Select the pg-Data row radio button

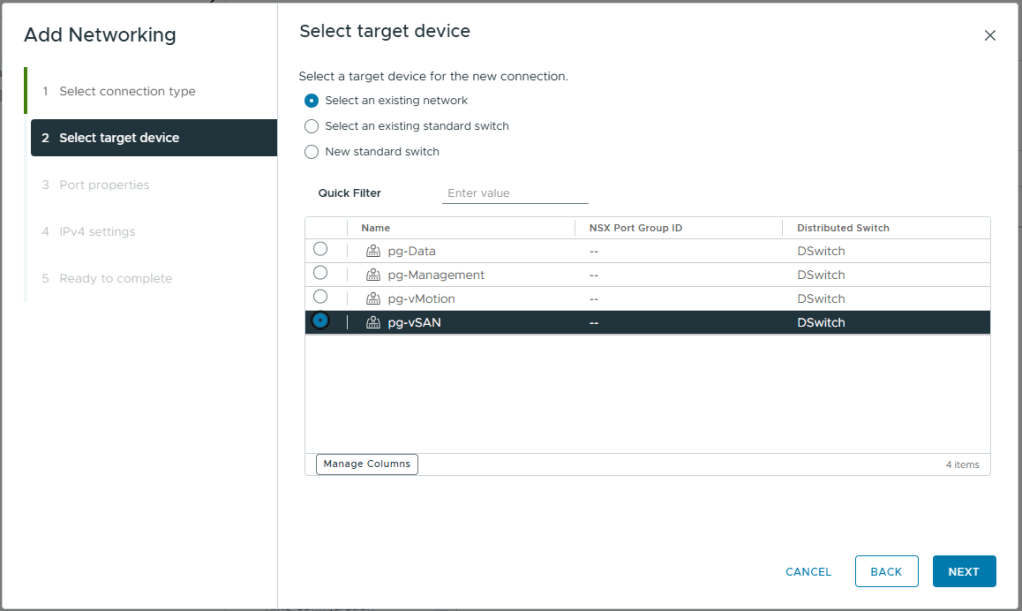[x=320, y=249]
